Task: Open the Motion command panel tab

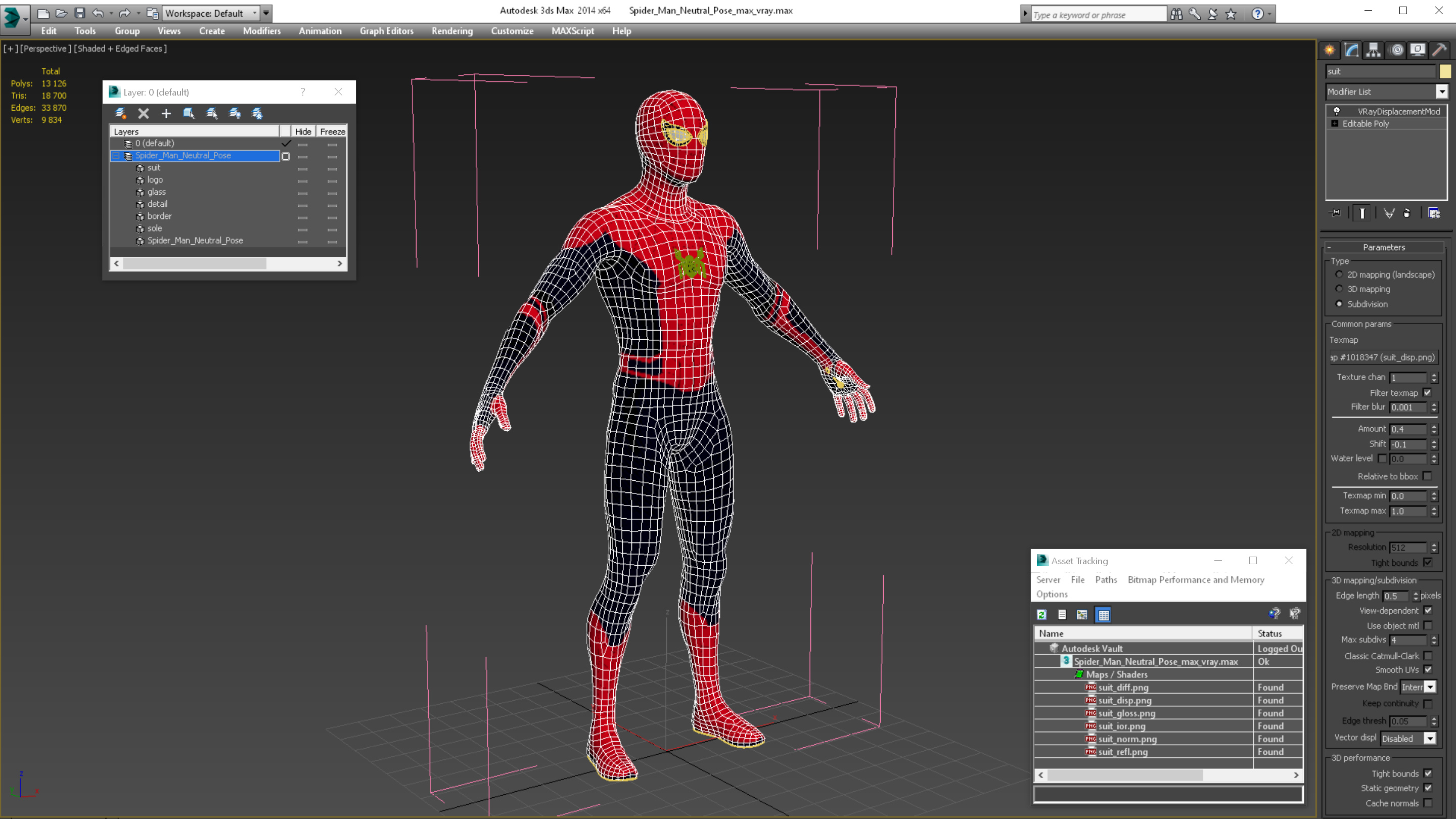Action: (1397, 50)
